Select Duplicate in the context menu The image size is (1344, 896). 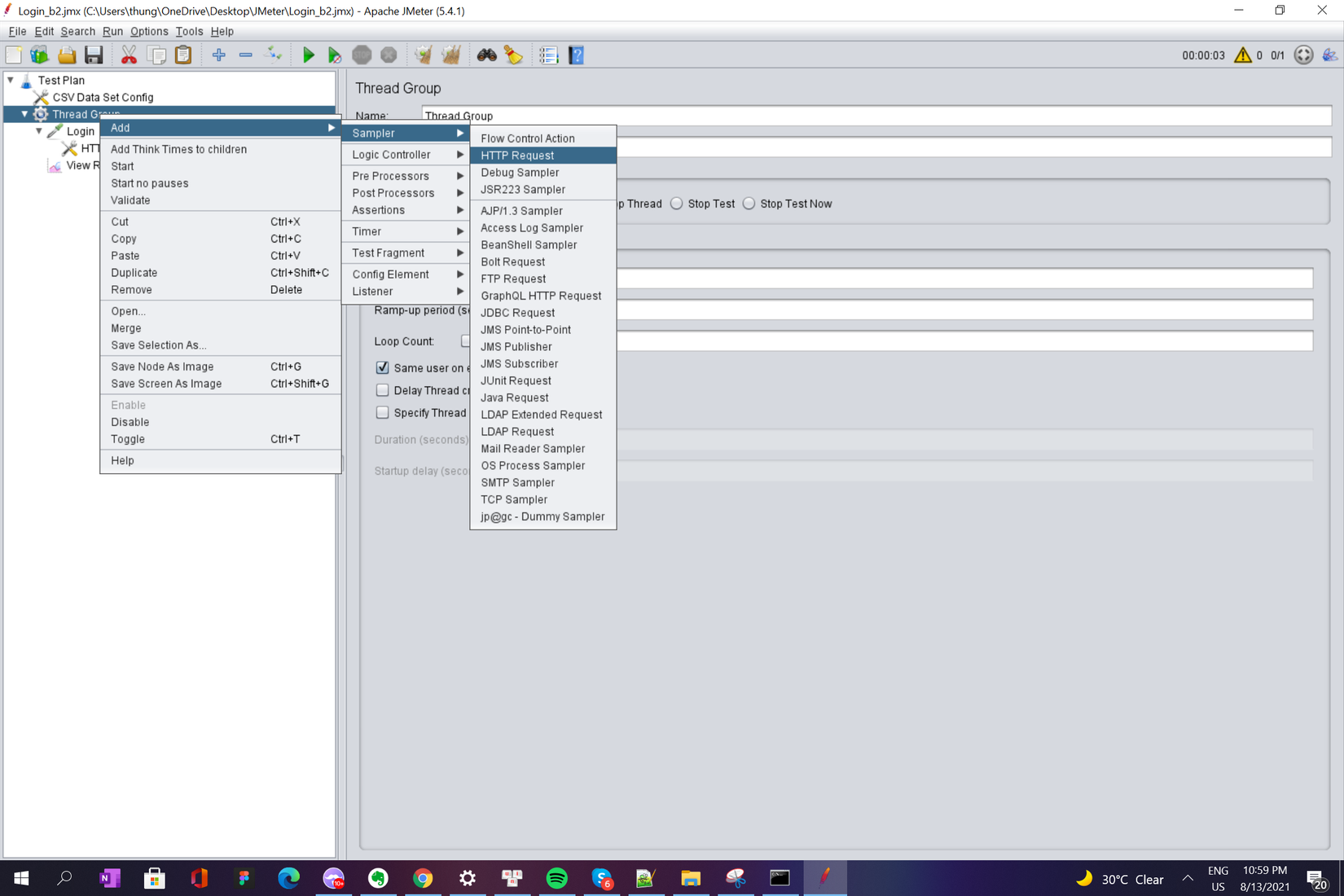[220, 273]
